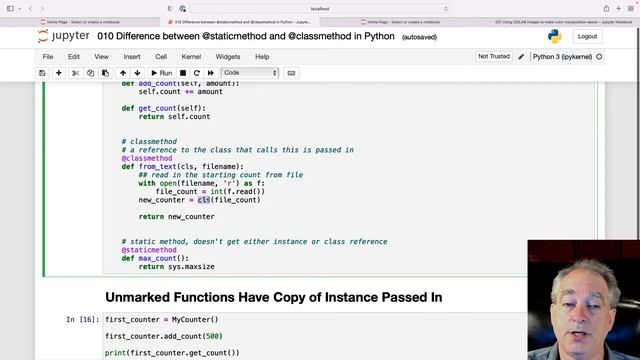The image size is (640, 360).
Task: Open the File menu
Action: click(x=48, y=57)
